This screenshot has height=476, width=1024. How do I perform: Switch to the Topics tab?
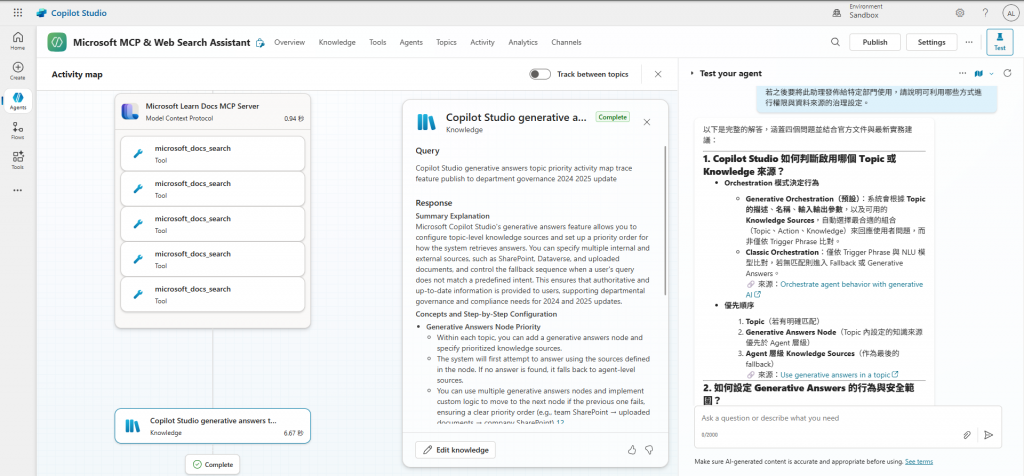(446, 42)
